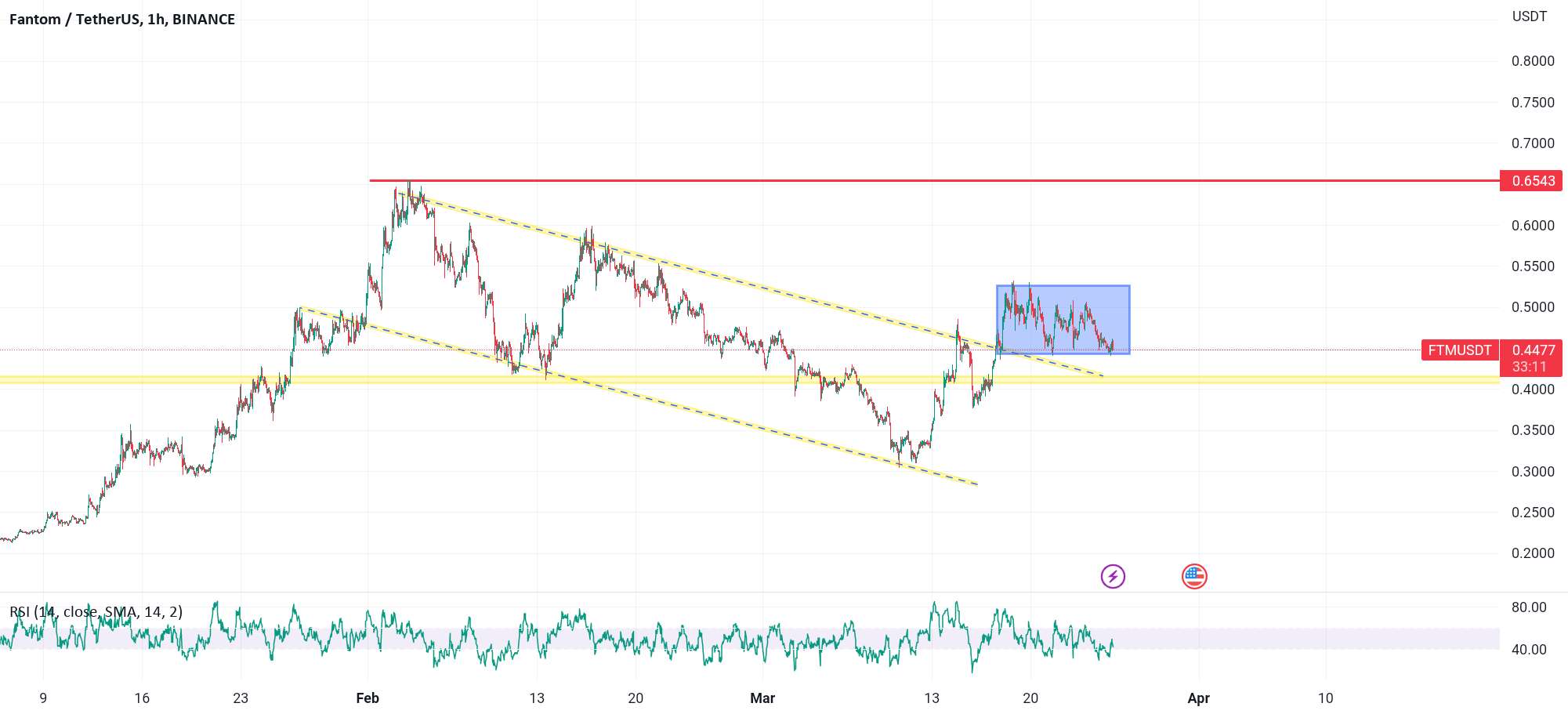Click the Mar date on time axis
This screenshot has height=714, width=1568.
[762, 698]
